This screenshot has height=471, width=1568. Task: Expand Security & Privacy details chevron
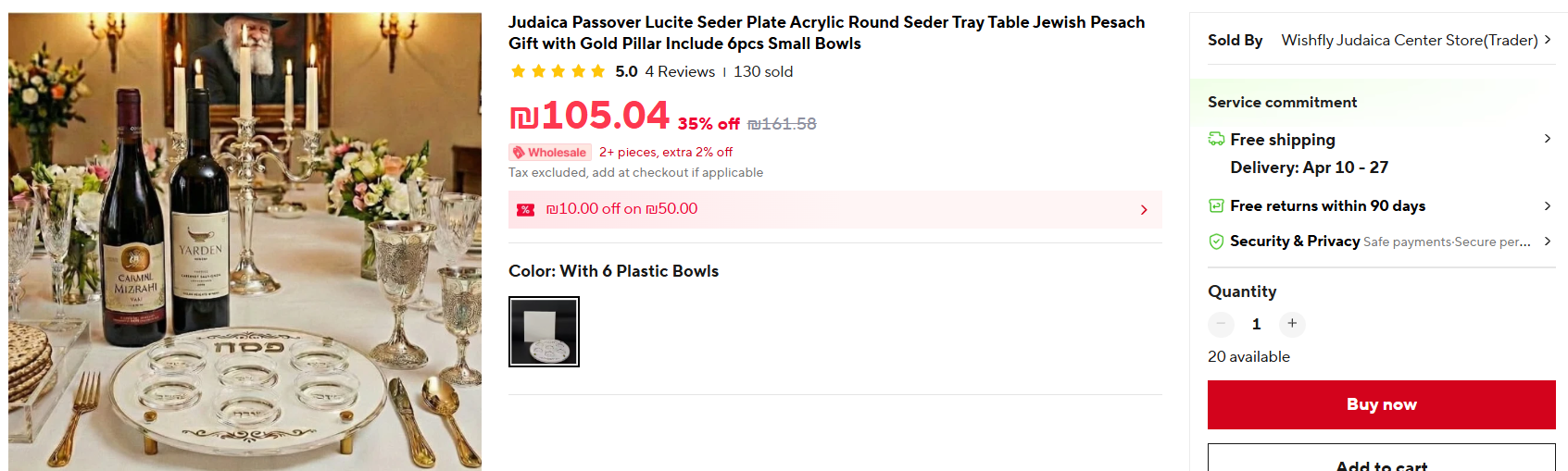coord(1547,242)
